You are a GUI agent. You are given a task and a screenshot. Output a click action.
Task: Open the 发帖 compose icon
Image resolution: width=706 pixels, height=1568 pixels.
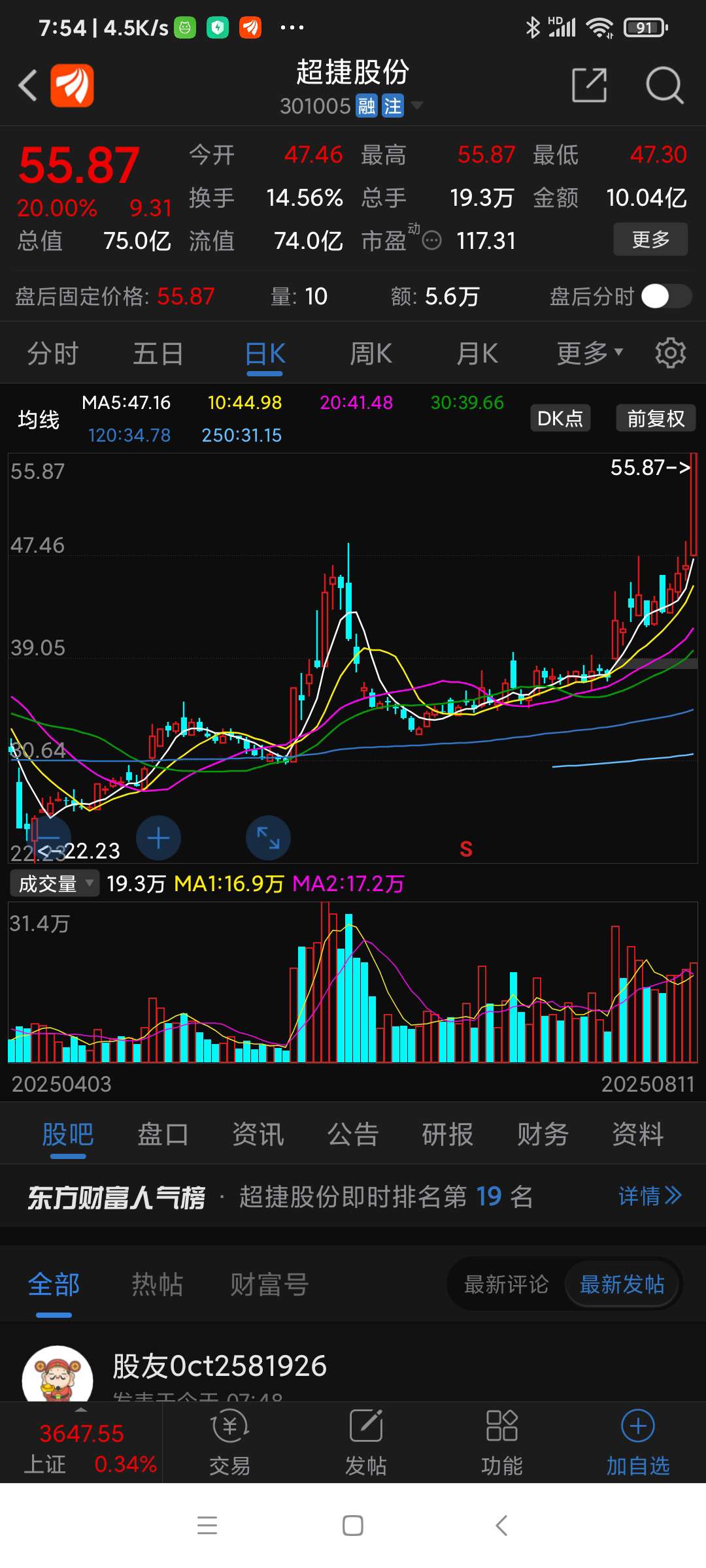click(x=366, y=1443)
